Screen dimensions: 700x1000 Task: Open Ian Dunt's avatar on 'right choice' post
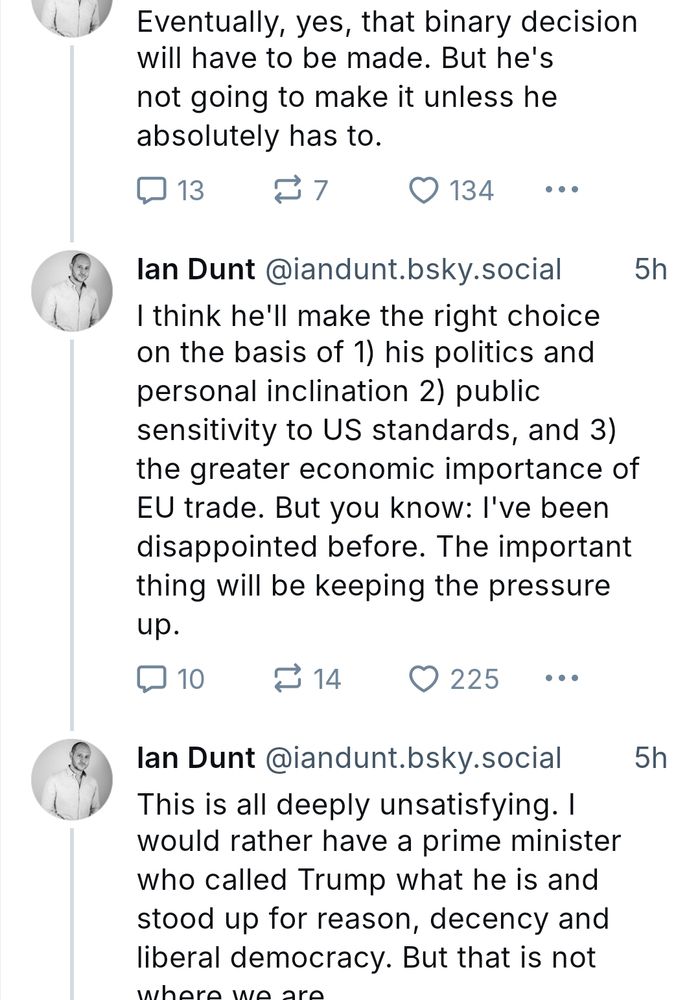[72, 290]
